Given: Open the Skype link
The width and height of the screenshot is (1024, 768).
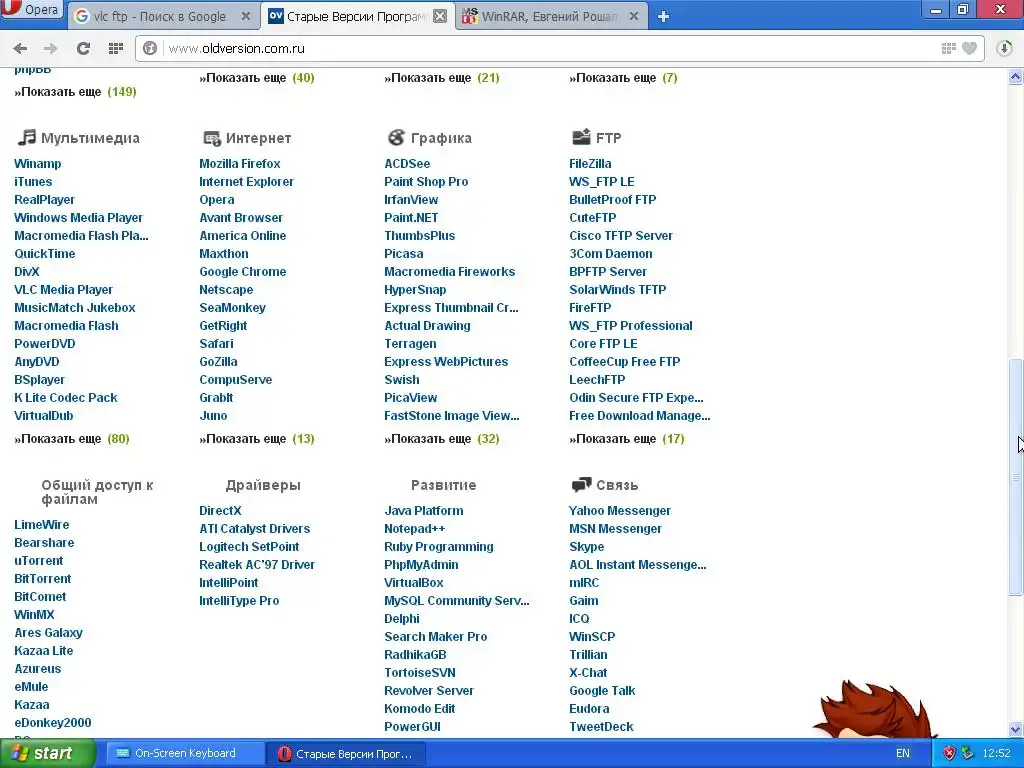Looking at the screenshot, I should click(586, 547).
